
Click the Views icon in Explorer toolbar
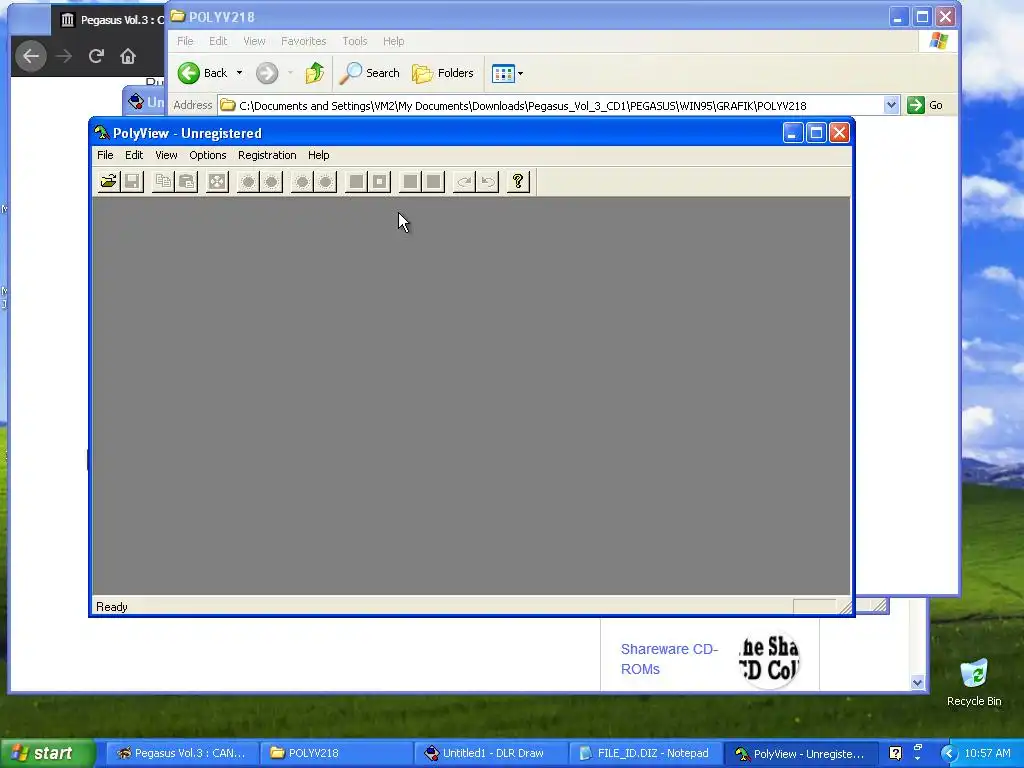[x=503, y=73]
